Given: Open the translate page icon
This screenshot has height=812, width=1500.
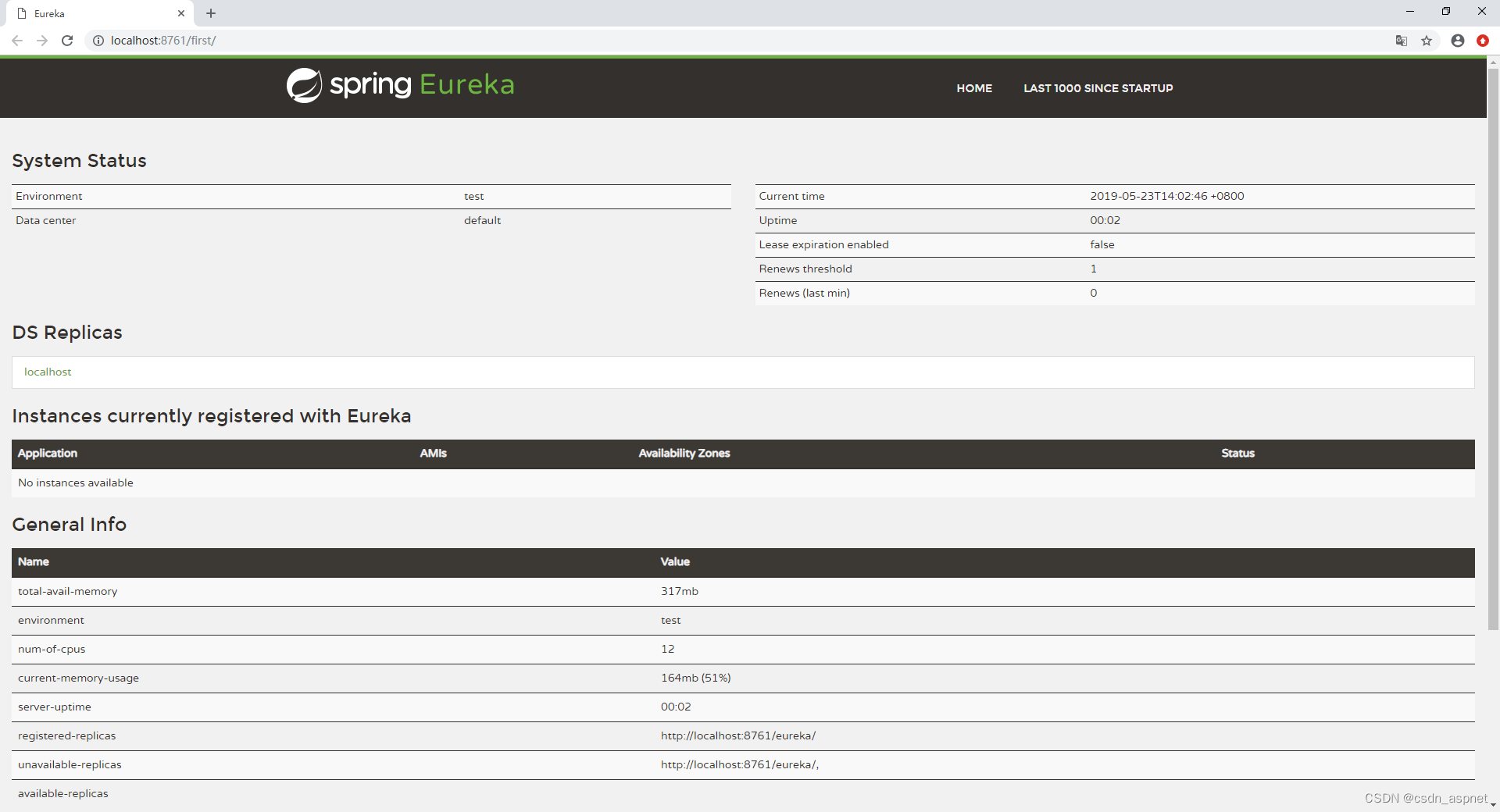Looking at the screenshot, I should tap(1402, 41).
